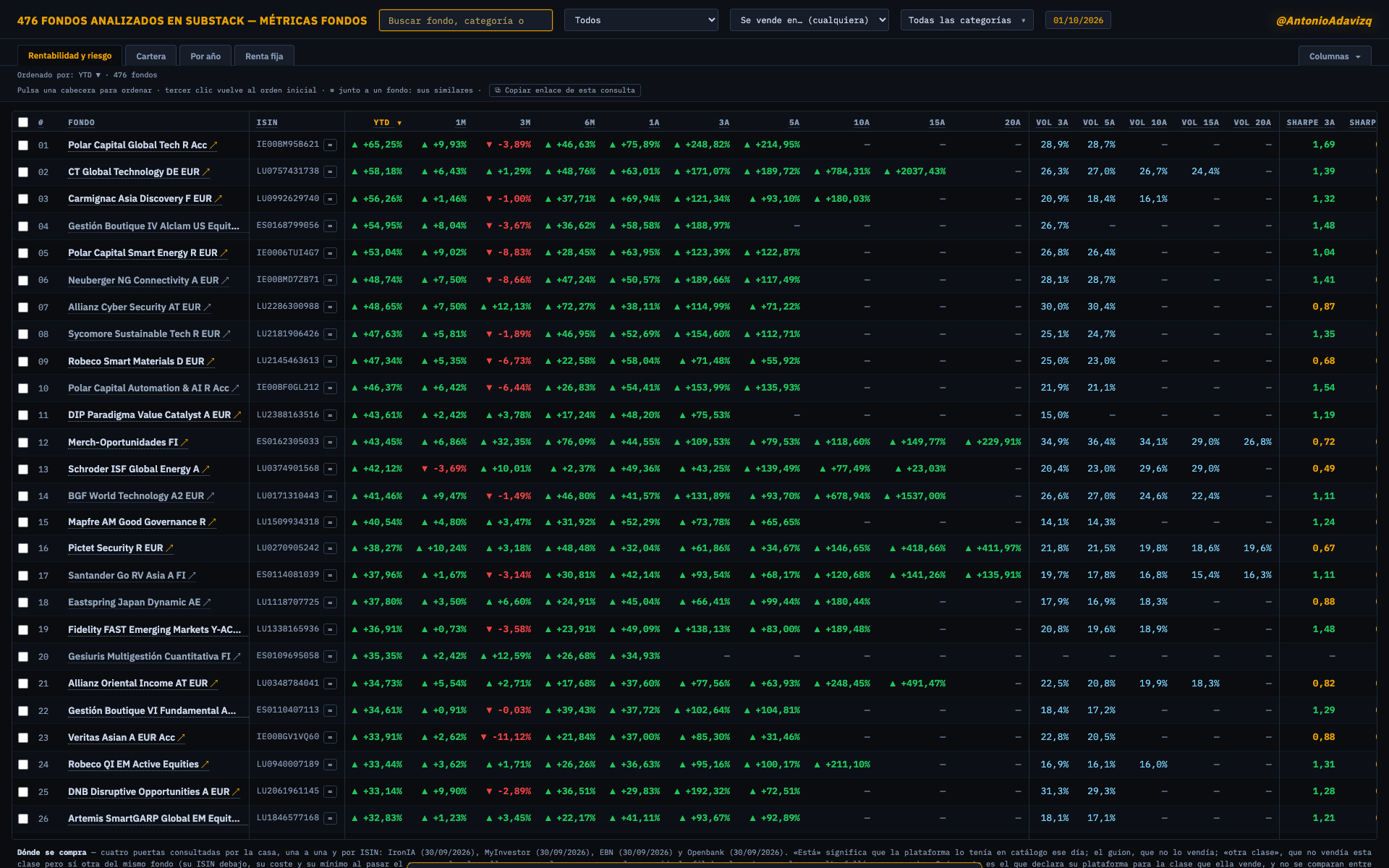Viewport: 1389px width, 868px height.
Task: Show similar funds for Veritas Asian A EUR
Action: [330, 737]
